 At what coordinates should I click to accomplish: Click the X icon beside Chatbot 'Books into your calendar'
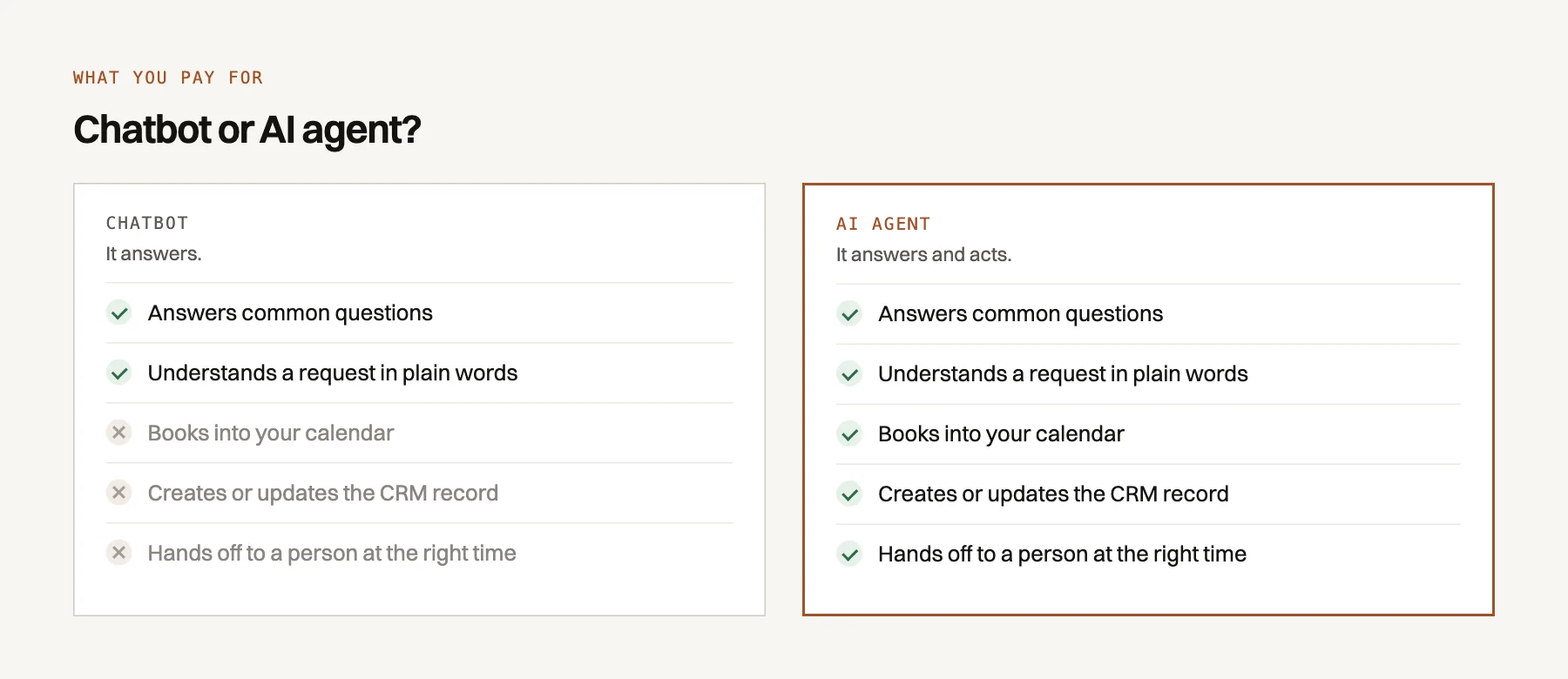click(x=119, y=433)
